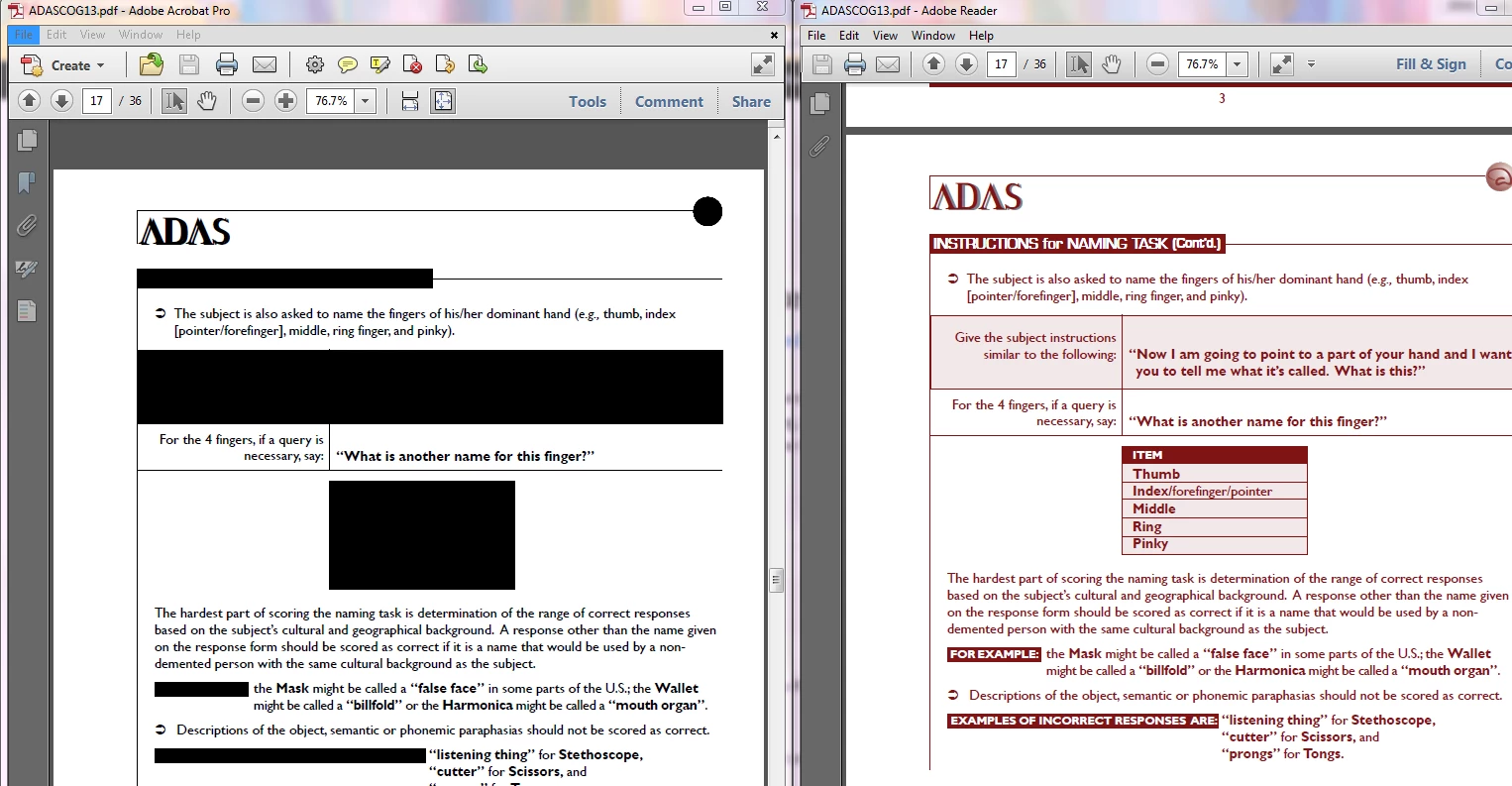Click the Save icon in Adobe Reader
The image size is (1512, 786).
pos(822,64)
